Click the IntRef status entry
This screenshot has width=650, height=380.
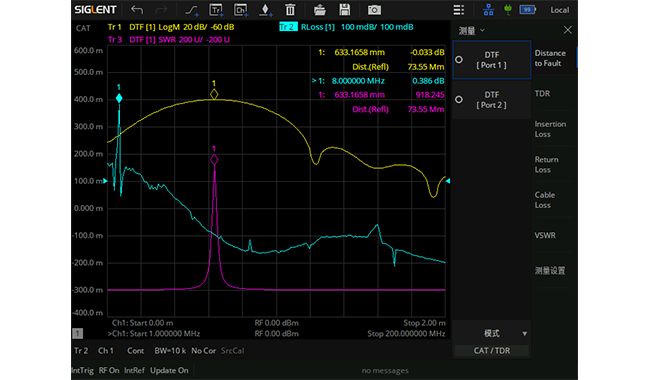coord(134,370)
